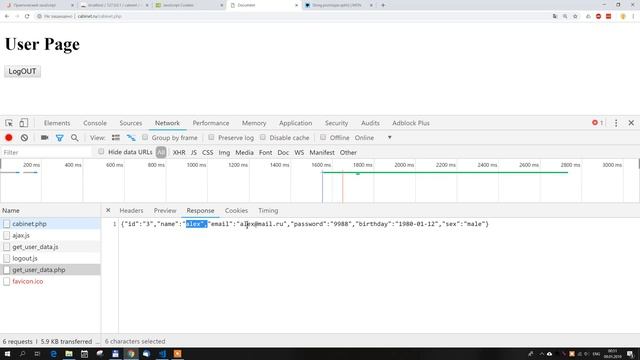Focus the network Filter input field

point(47,152)
